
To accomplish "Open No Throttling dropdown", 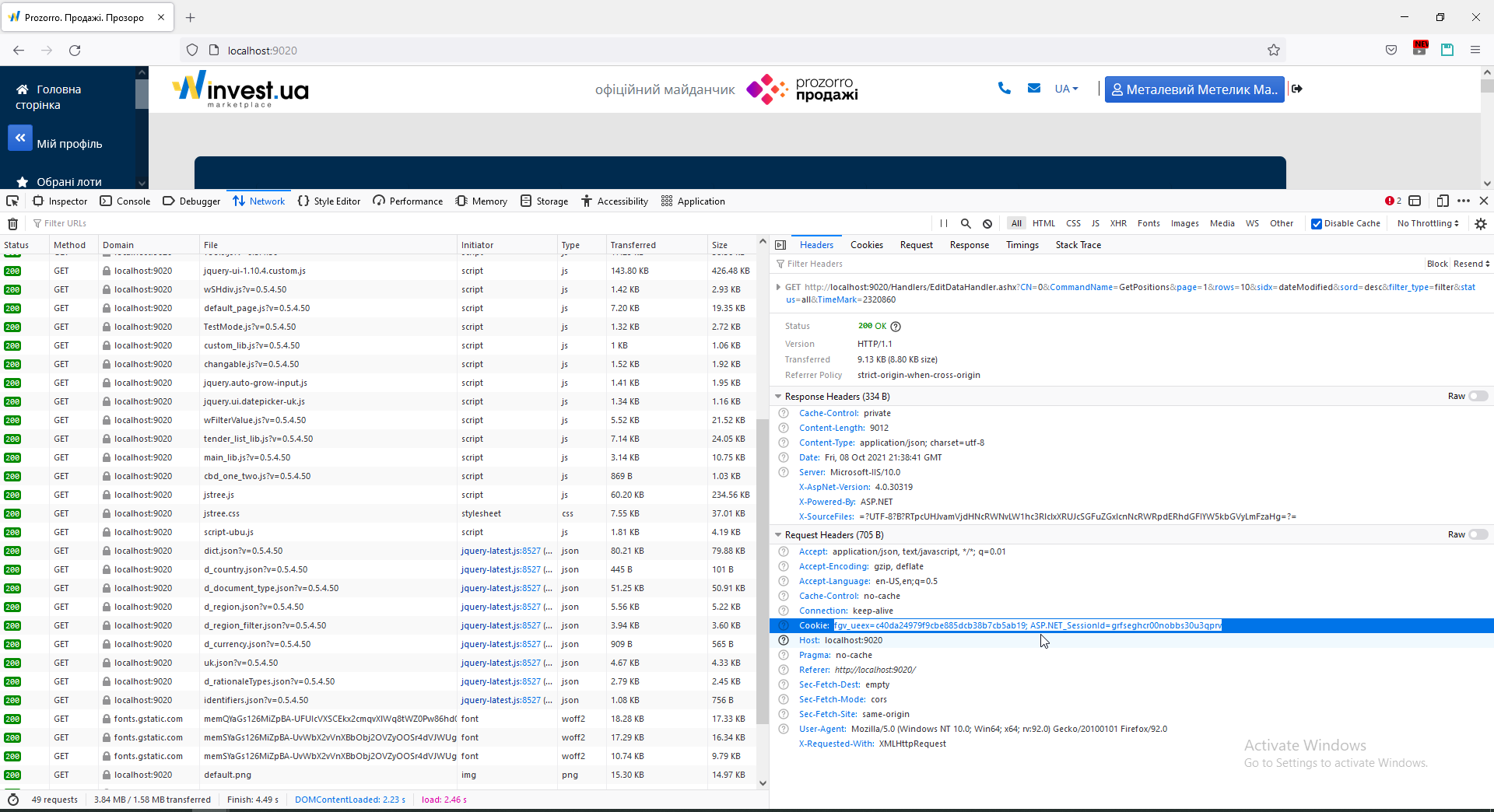I will coord(1428,223).
